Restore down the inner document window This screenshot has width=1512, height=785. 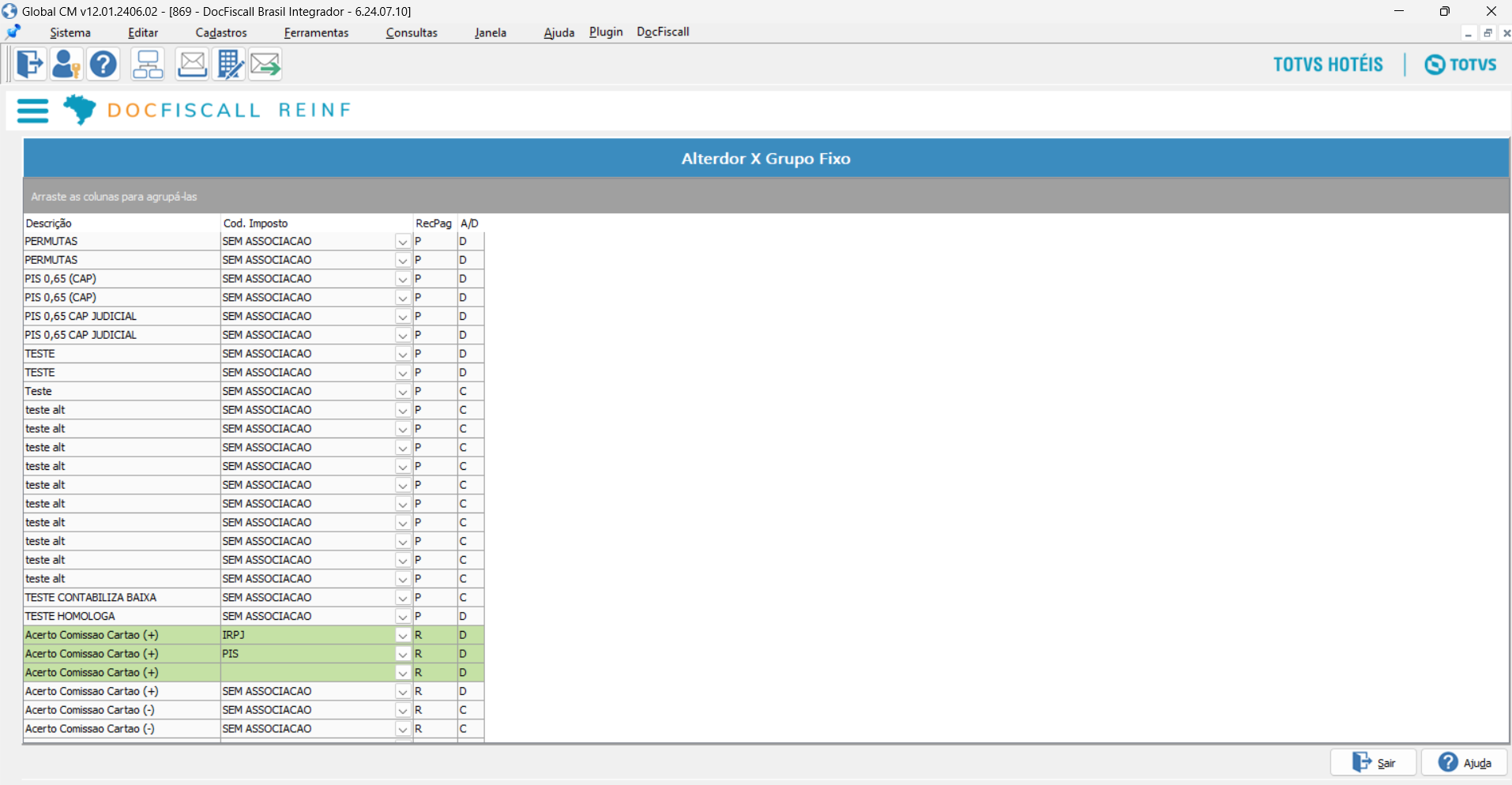[1488, 33]
